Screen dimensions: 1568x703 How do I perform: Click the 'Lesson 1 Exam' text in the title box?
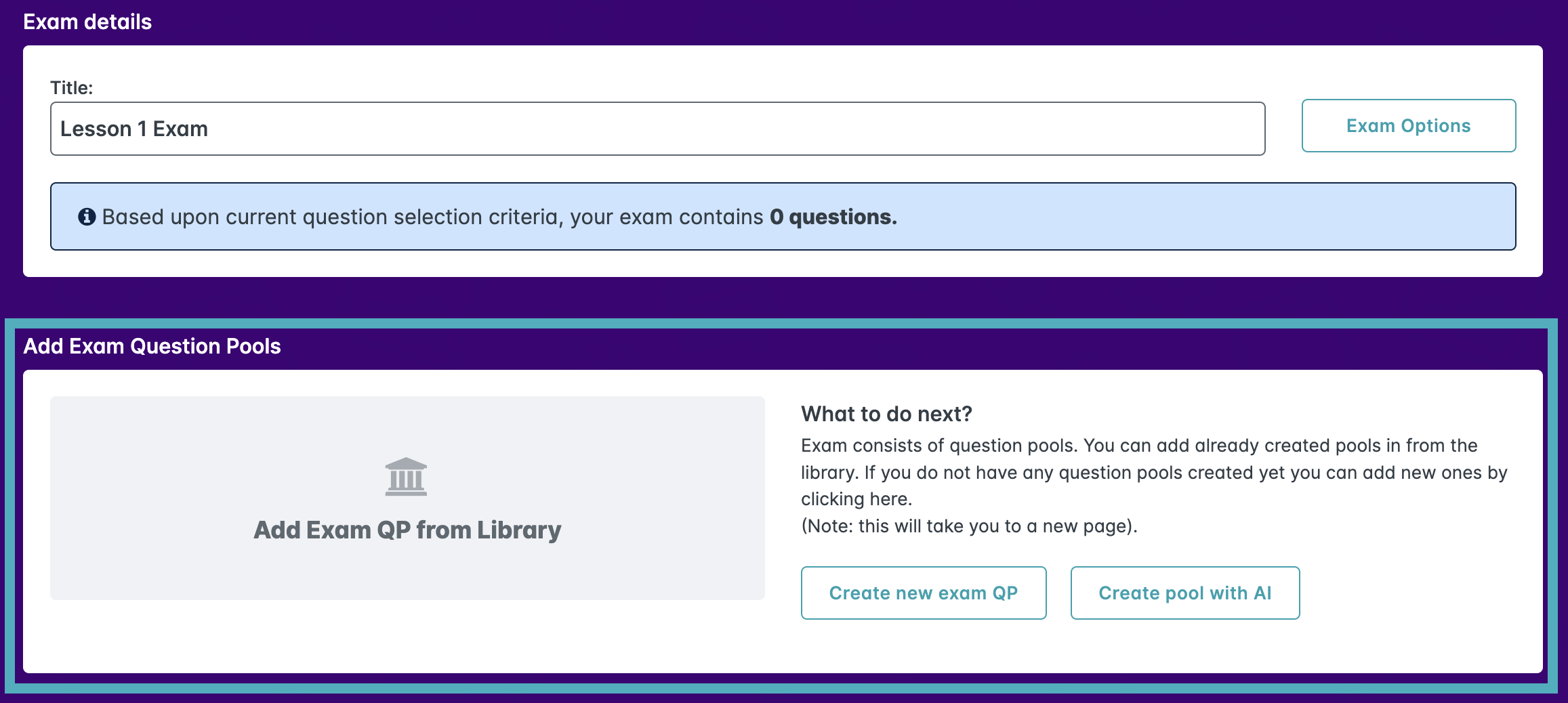[134, 129]
